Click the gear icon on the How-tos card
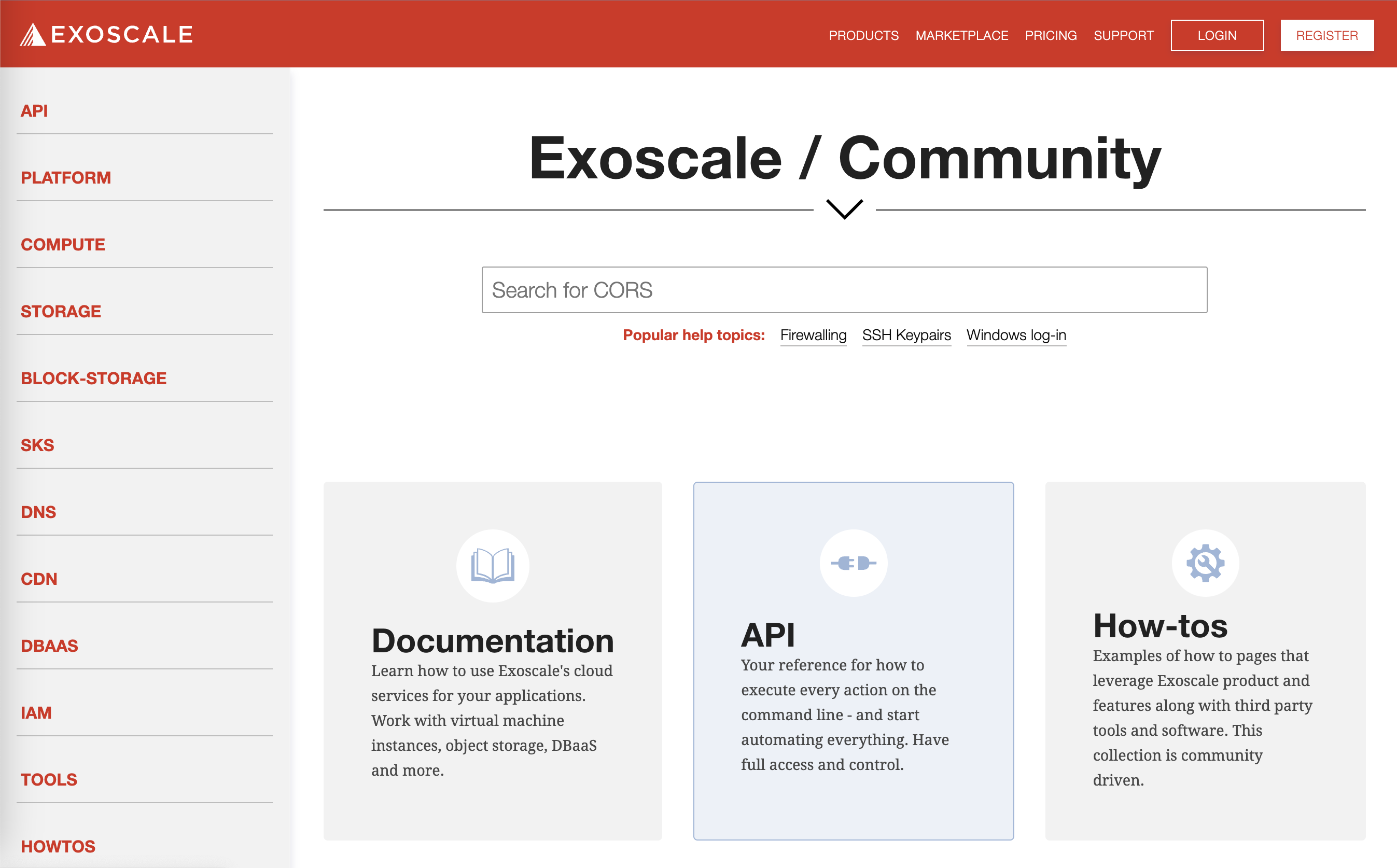 (x=1205, y=563)
